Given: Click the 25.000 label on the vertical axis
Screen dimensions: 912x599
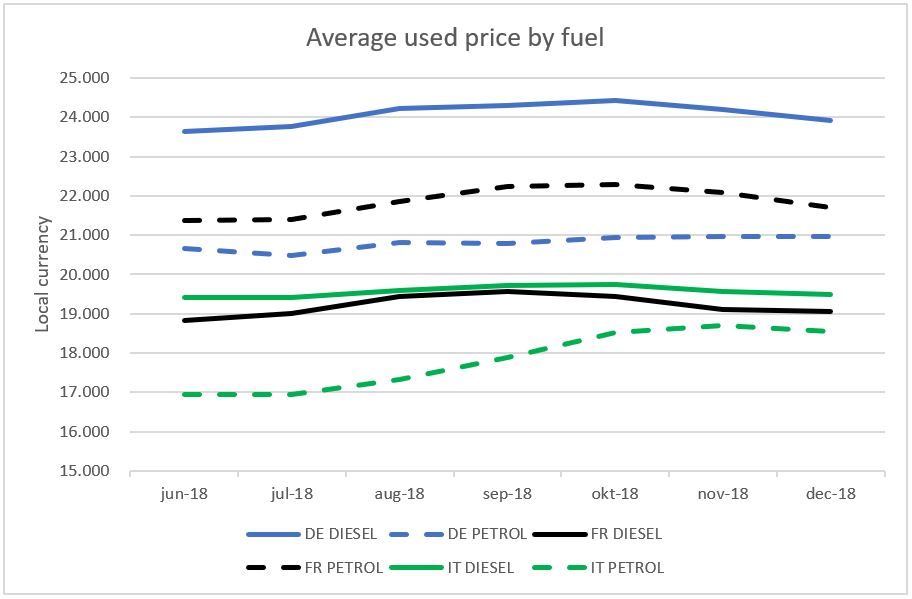Looking at the screenshot, I should click(84, 78).
